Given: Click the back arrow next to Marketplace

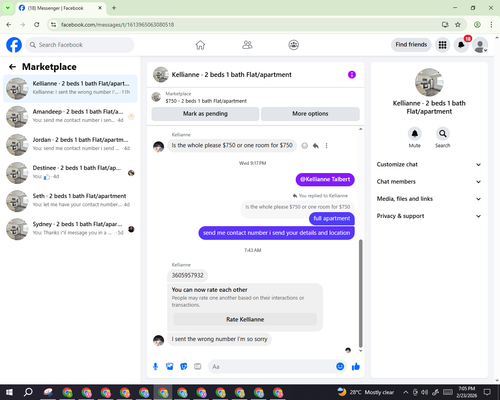Looking at the screenshot, I should [12, 67].
